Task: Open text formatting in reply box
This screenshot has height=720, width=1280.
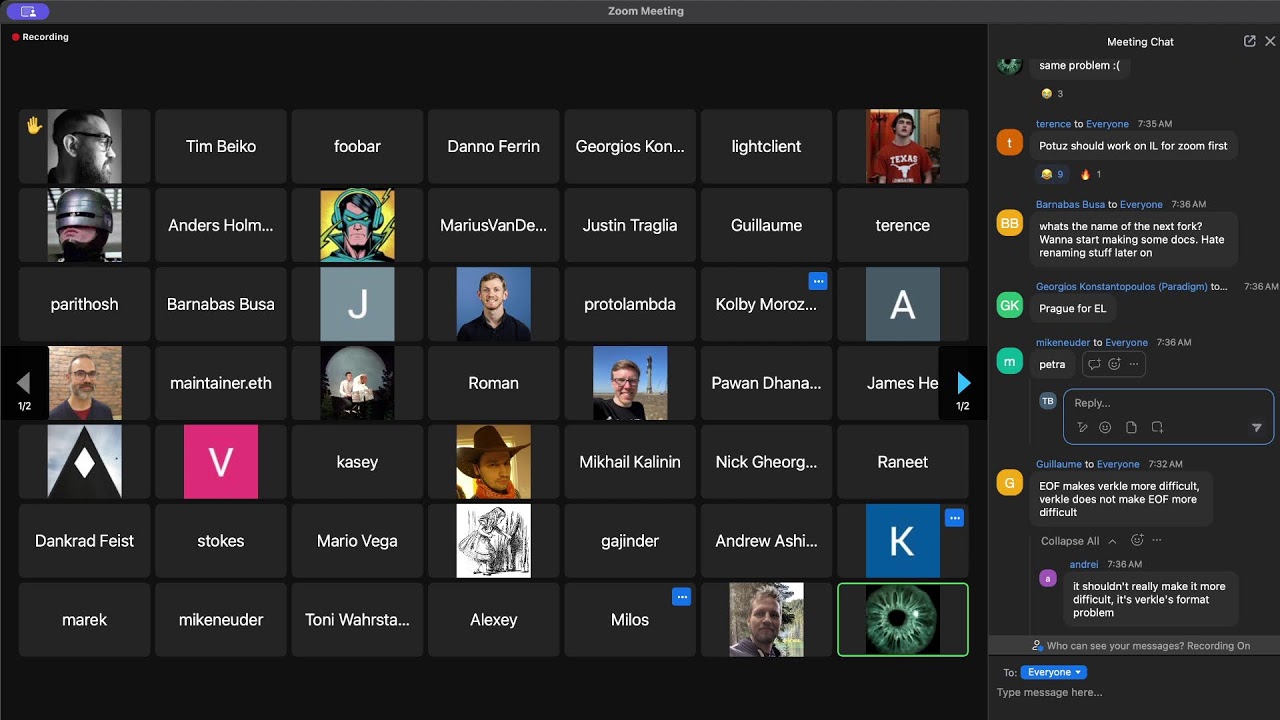Action: (1082, 427)
